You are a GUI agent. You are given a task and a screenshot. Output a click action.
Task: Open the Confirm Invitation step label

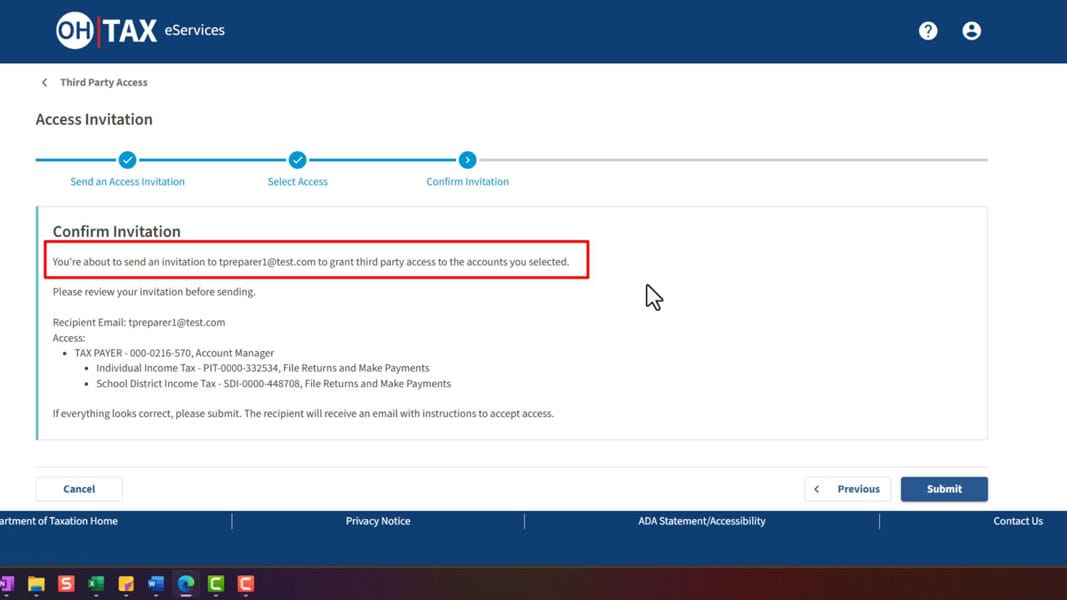pyautogui.click(x=467, y=182)
